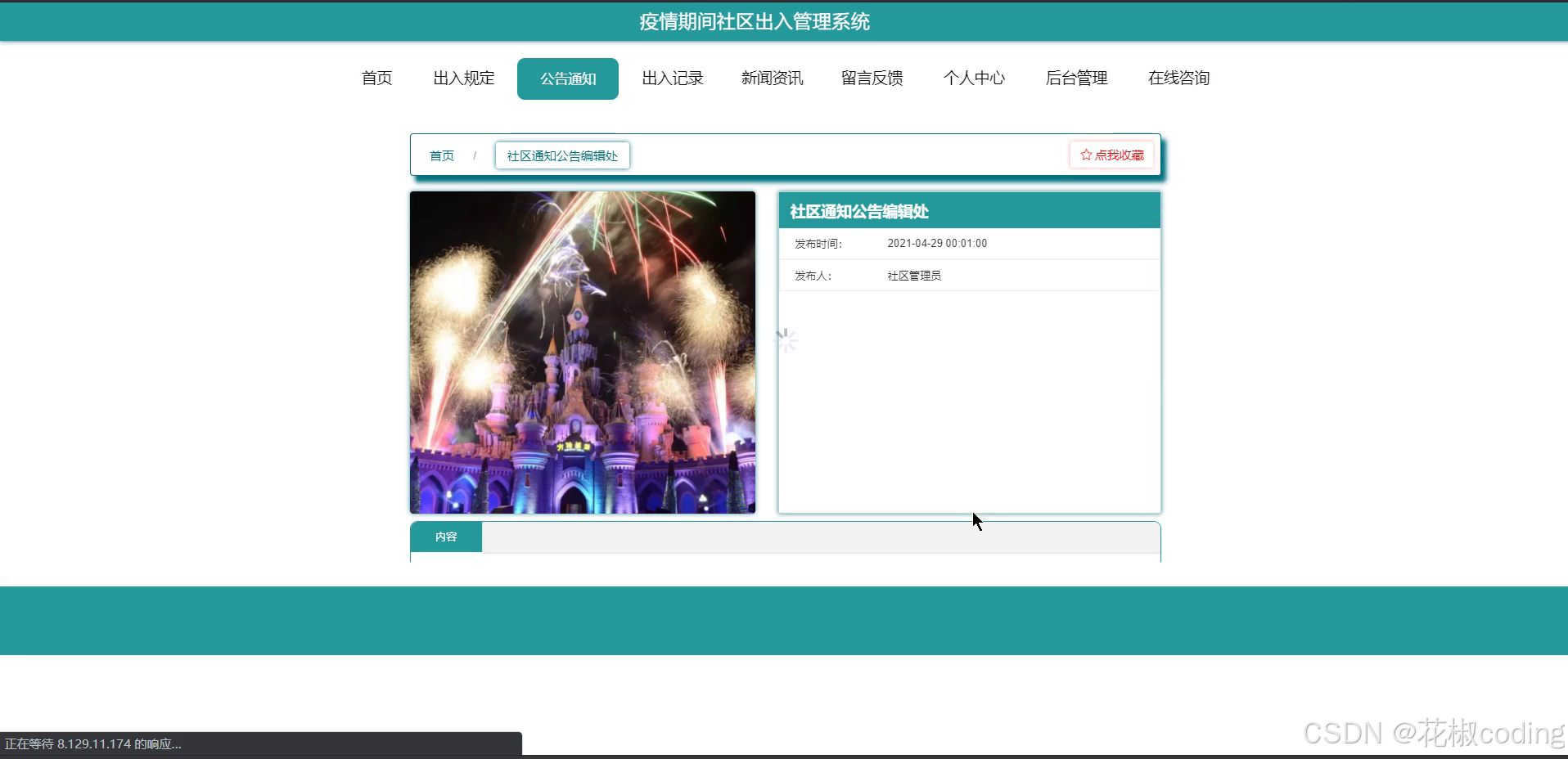Click the 发布人 value 社区管理员
Image resolution: width=1568 pixels, height=759 pixels.
point(913,275)
